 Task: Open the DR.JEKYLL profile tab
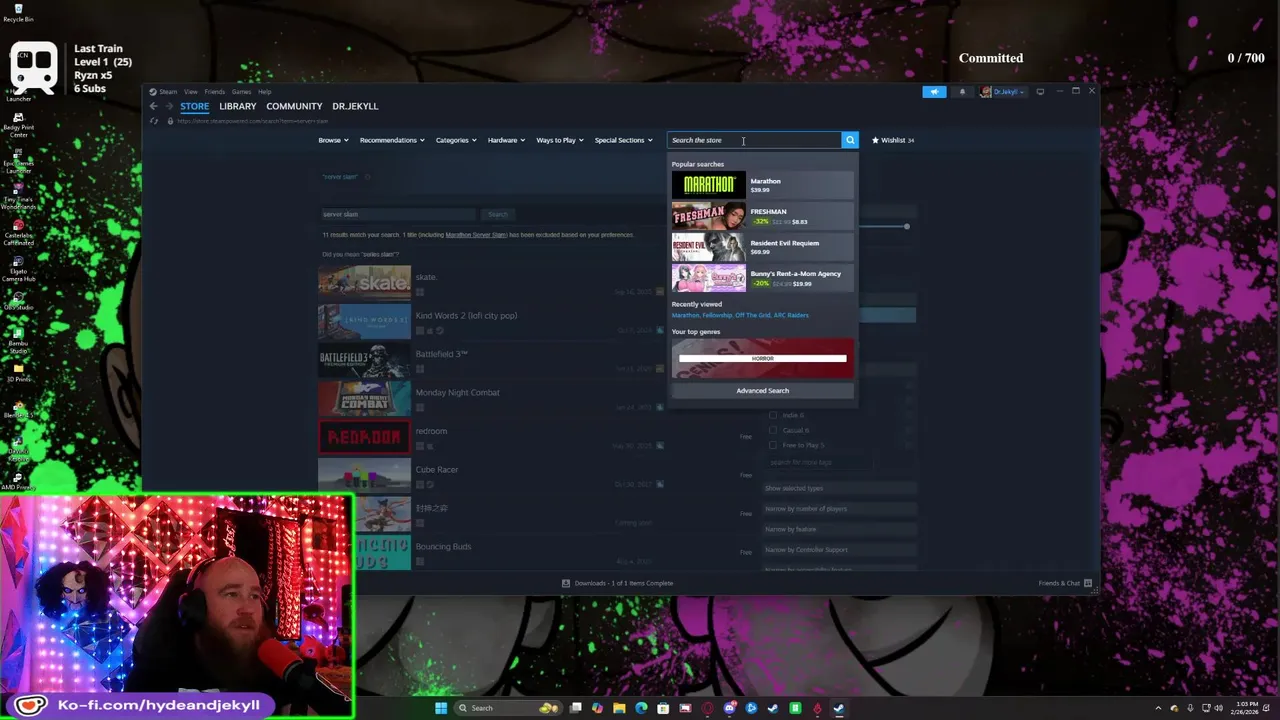click(355, 106)
